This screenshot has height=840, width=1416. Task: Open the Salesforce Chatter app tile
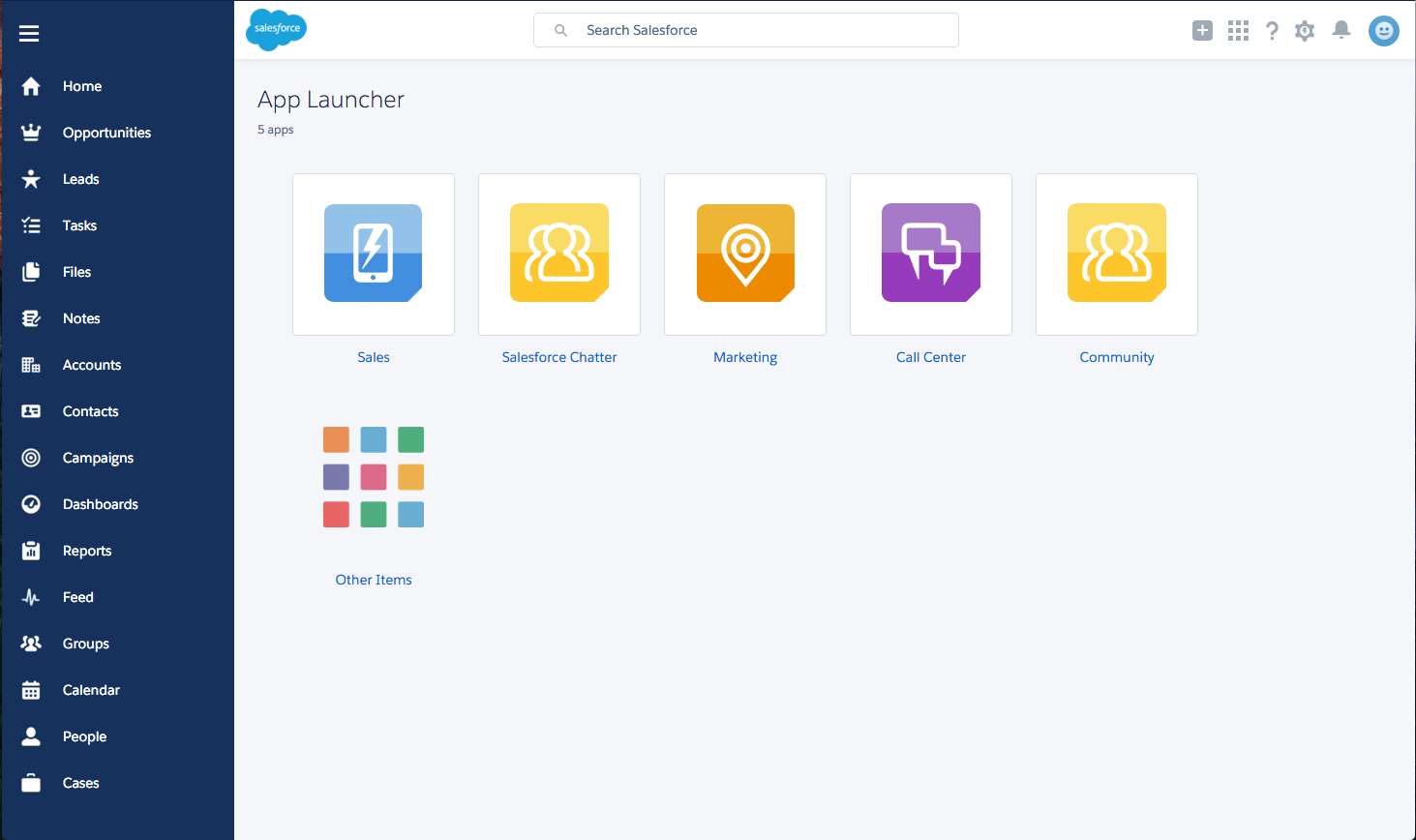tap(559, 255)
